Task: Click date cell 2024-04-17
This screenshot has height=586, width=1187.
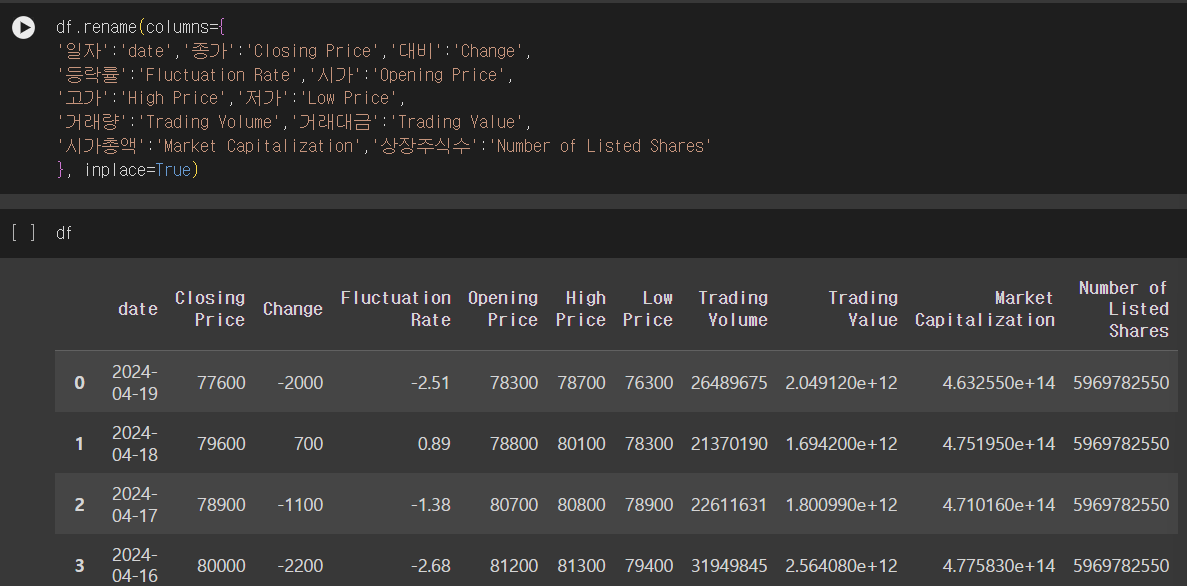Action: click(135, 504)
